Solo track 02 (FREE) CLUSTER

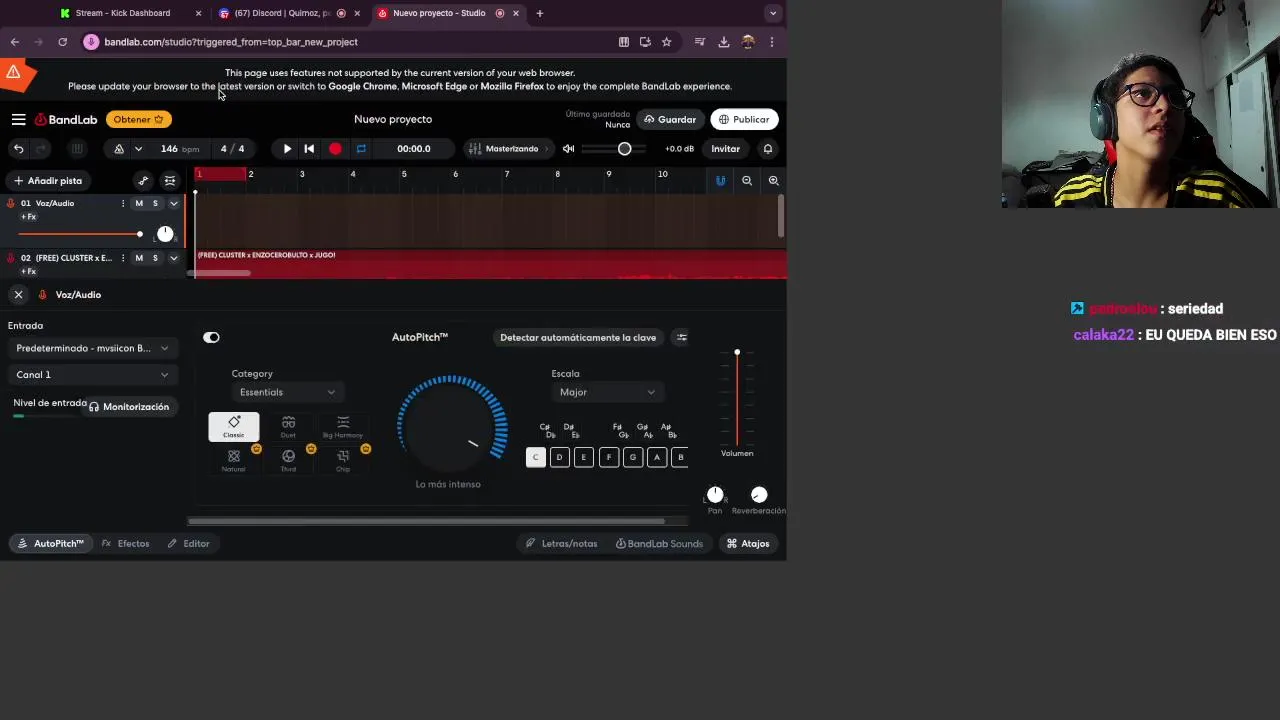coord(155,258)
